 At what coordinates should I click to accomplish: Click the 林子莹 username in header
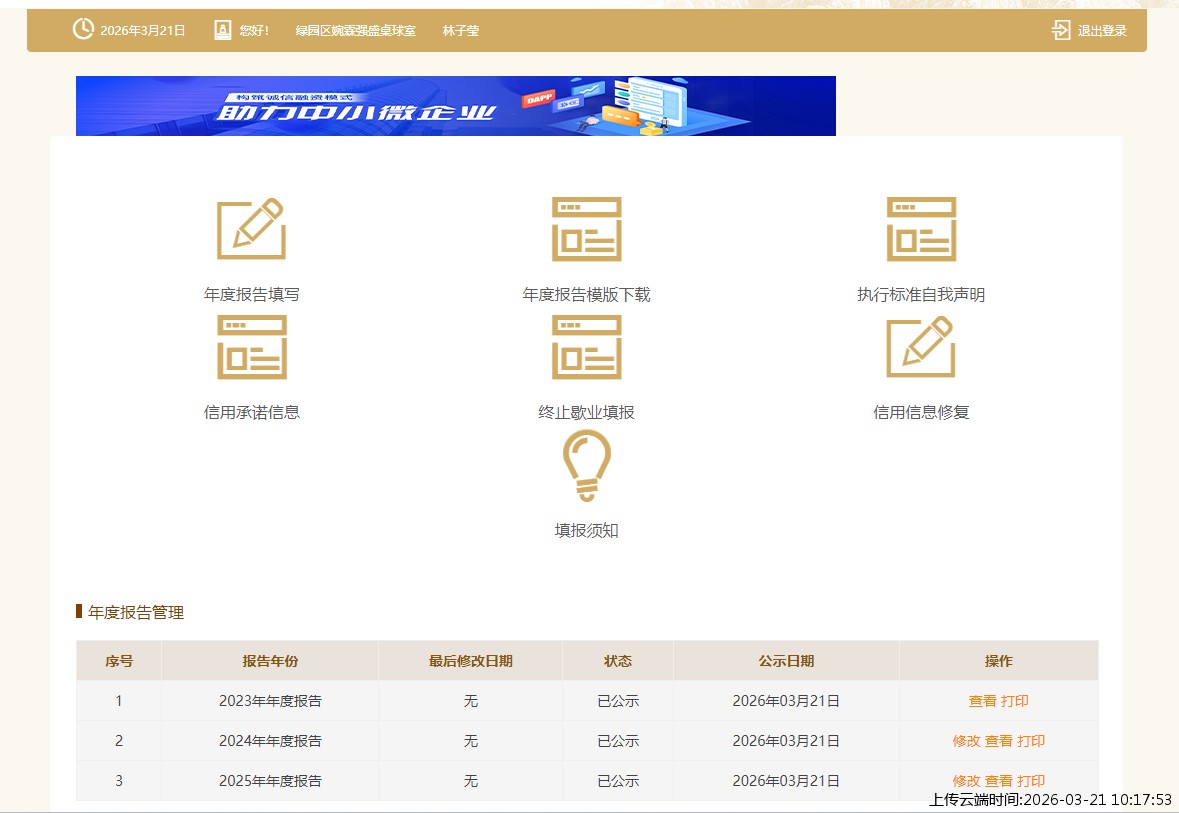click(461, 31)
